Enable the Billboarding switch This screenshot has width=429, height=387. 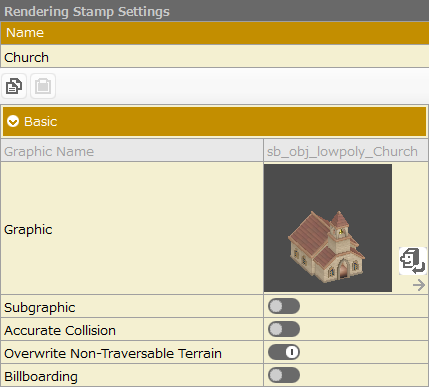click(284, 375)
